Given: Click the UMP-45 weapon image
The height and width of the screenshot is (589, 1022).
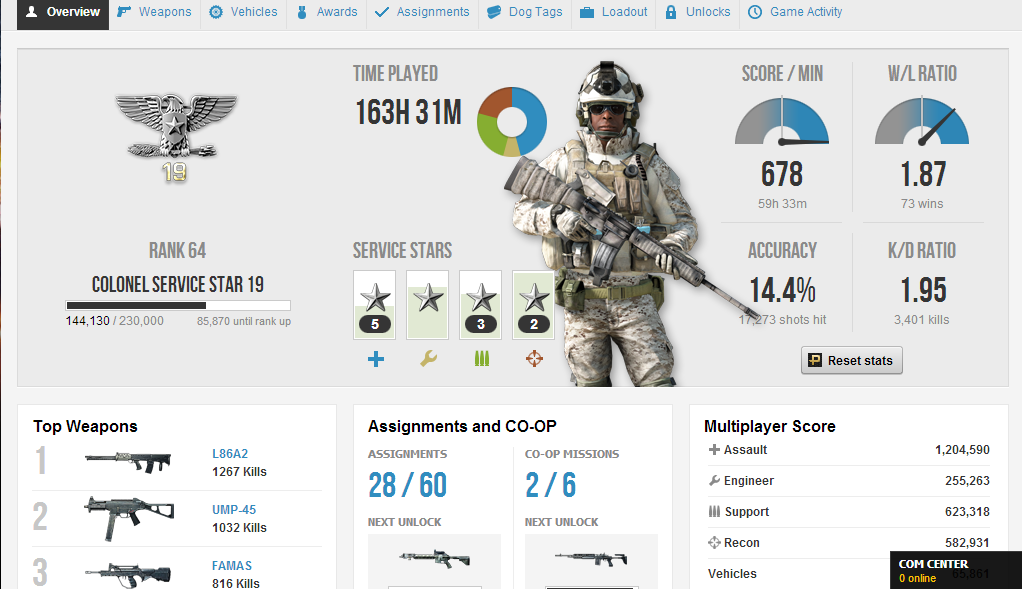Looking at the screenshot, I should click(129, 518).
